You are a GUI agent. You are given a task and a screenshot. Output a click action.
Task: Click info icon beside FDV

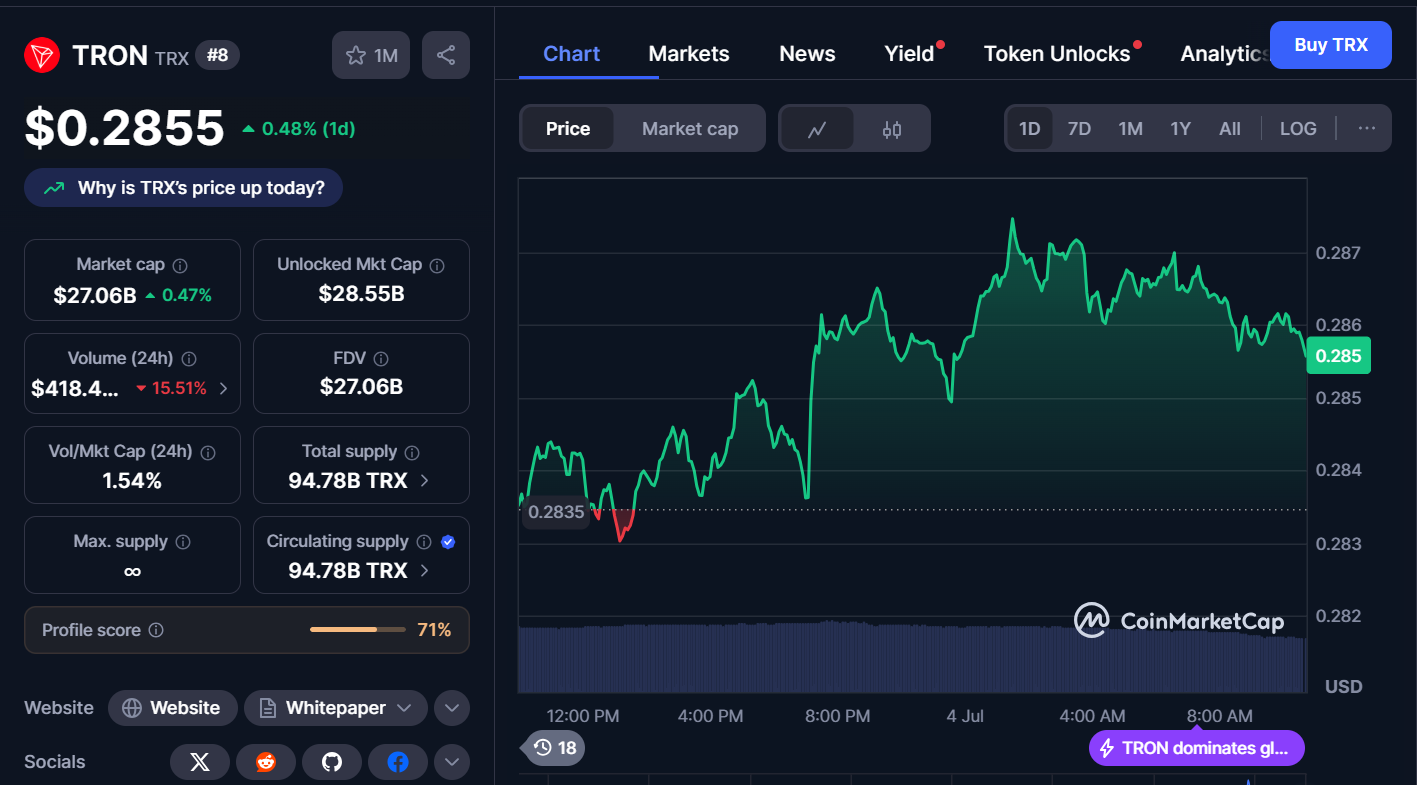click(x=380, y=358)
